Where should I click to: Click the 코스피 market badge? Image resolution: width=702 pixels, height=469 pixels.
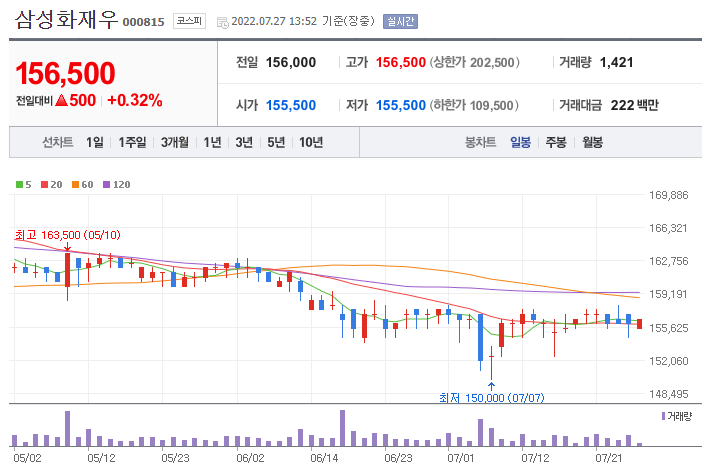(x=189, y=21)
